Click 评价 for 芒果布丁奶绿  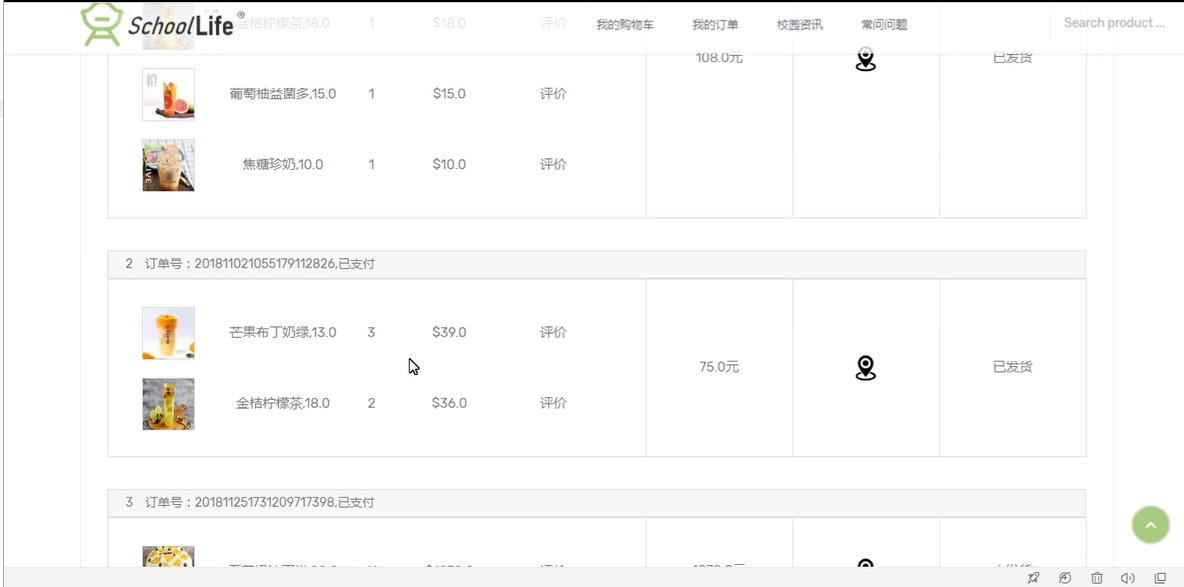coord(553,332)
